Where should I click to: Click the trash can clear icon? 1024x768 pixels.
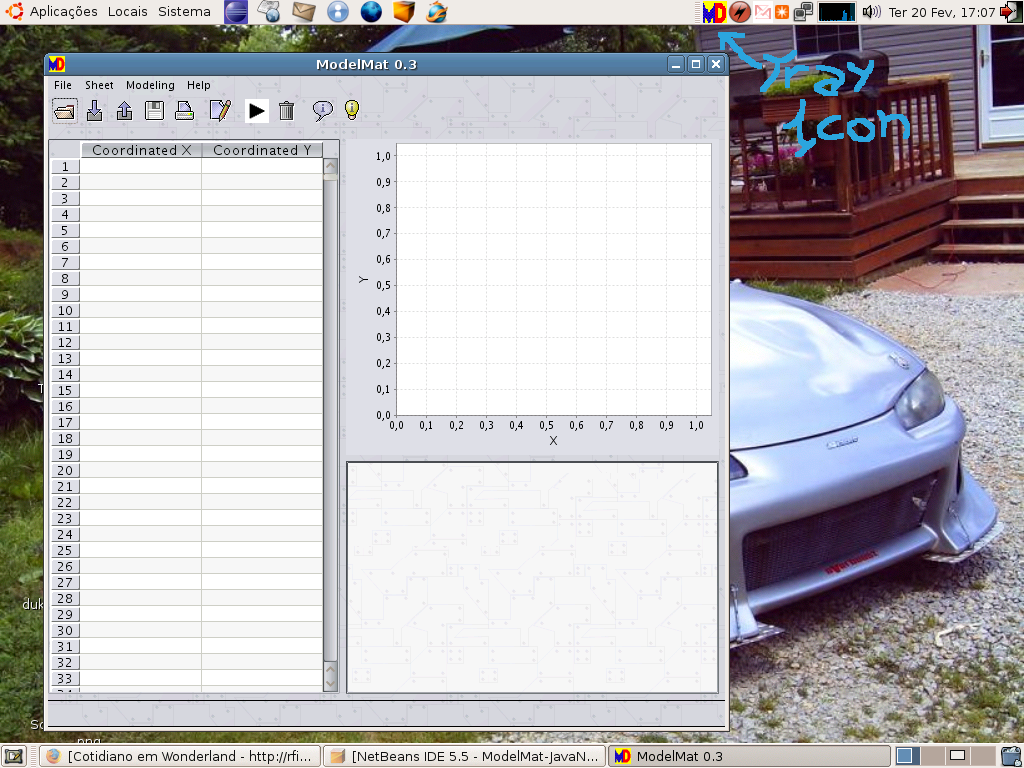[287, 111]
